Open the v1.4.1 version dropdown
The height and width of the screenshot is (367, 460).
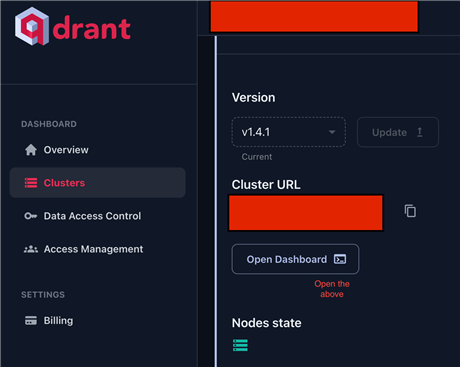tap(289, 132)
